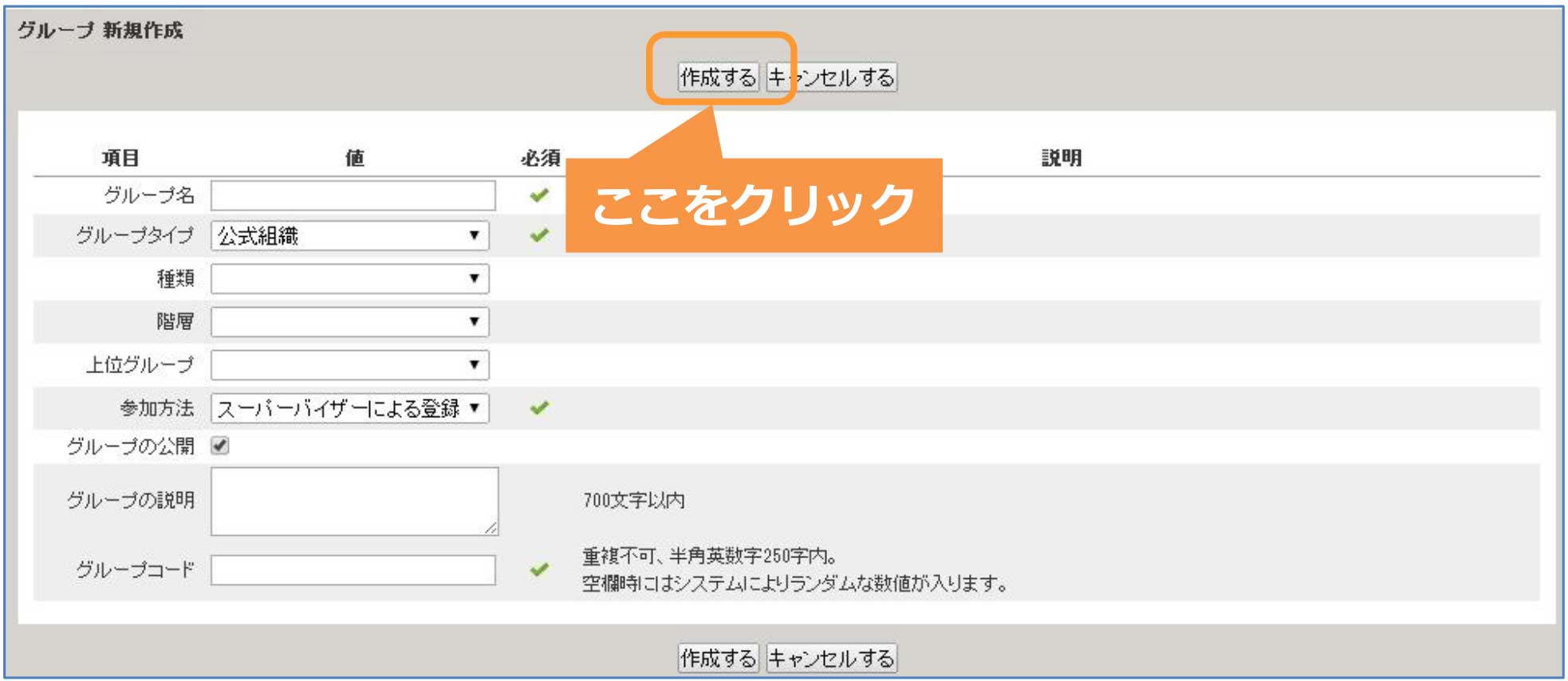The image size is (1568, 681).
Task: Click the resize handle of グループの説明 textarea
Action: coord(490,528)
